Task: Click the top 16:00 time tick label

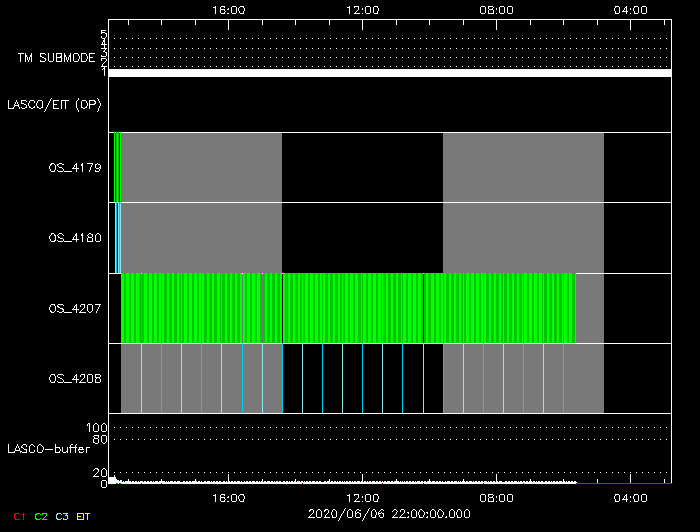Action: pos(229,9)
